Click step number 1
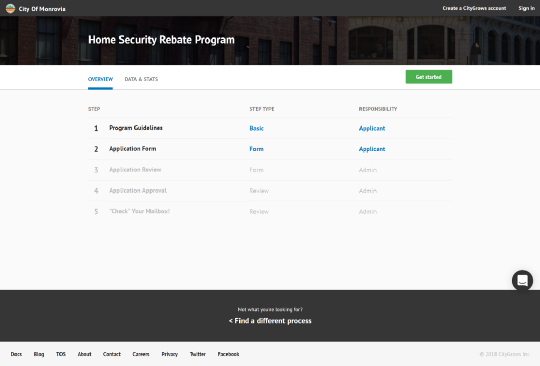540x366 pixels. (x=96, y=128)
